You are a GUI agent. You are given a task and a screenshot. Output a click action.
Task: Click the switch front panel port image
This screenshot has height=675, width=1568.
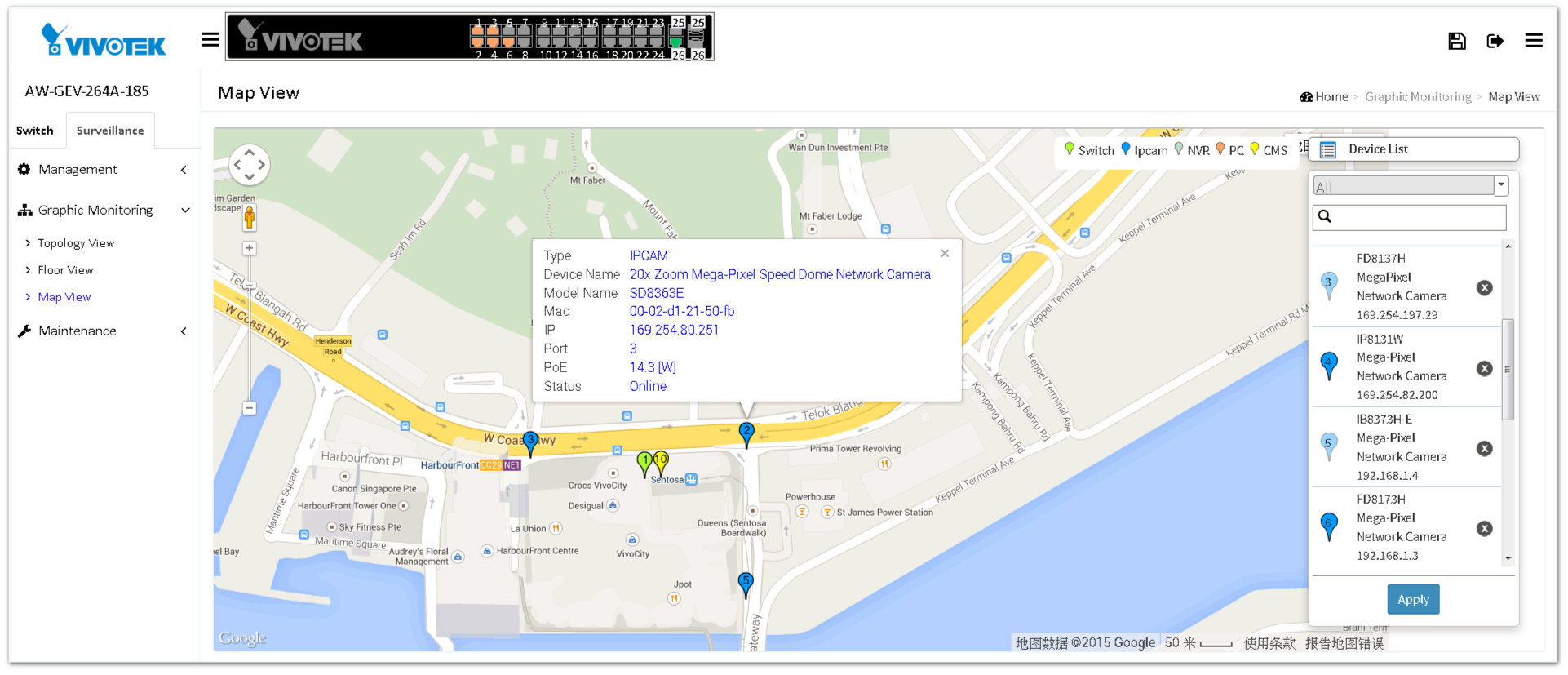click(470, 37)
